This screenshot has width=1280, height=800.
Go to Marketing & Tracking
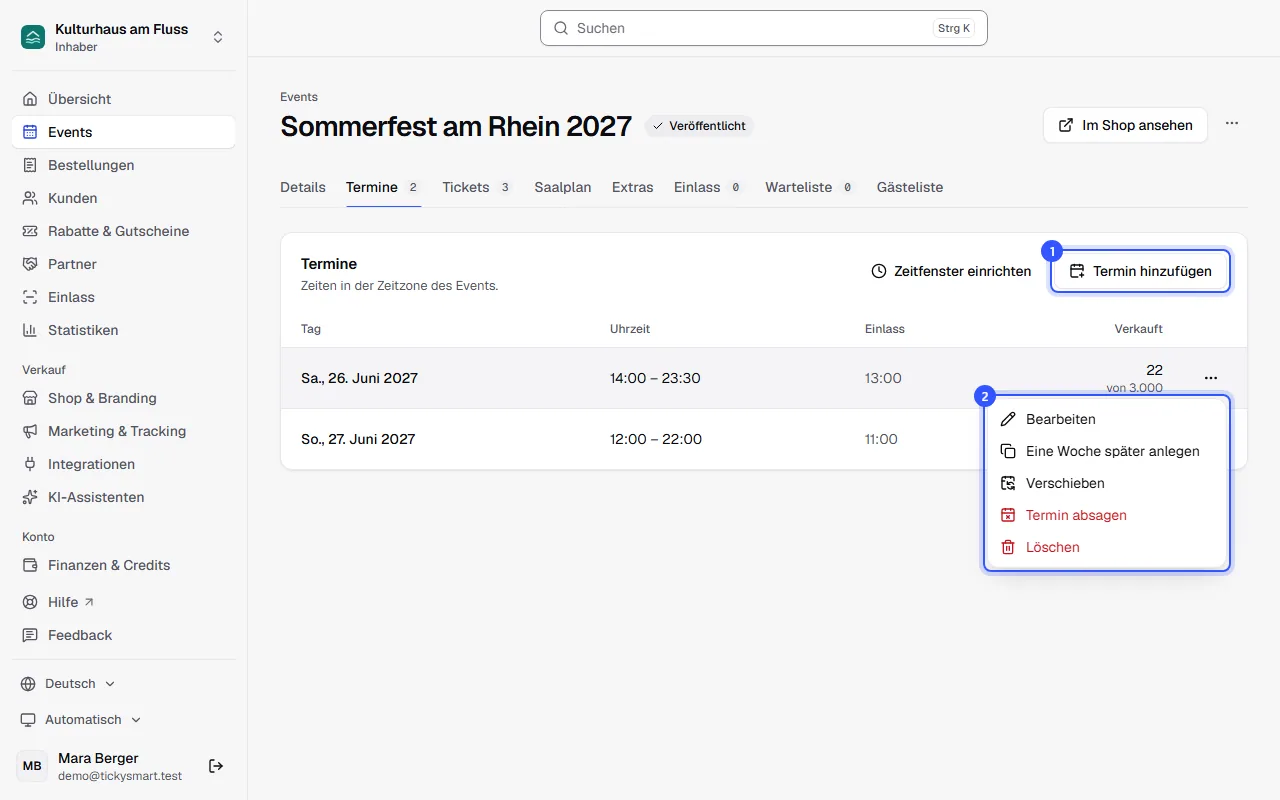tap(123, 431)
